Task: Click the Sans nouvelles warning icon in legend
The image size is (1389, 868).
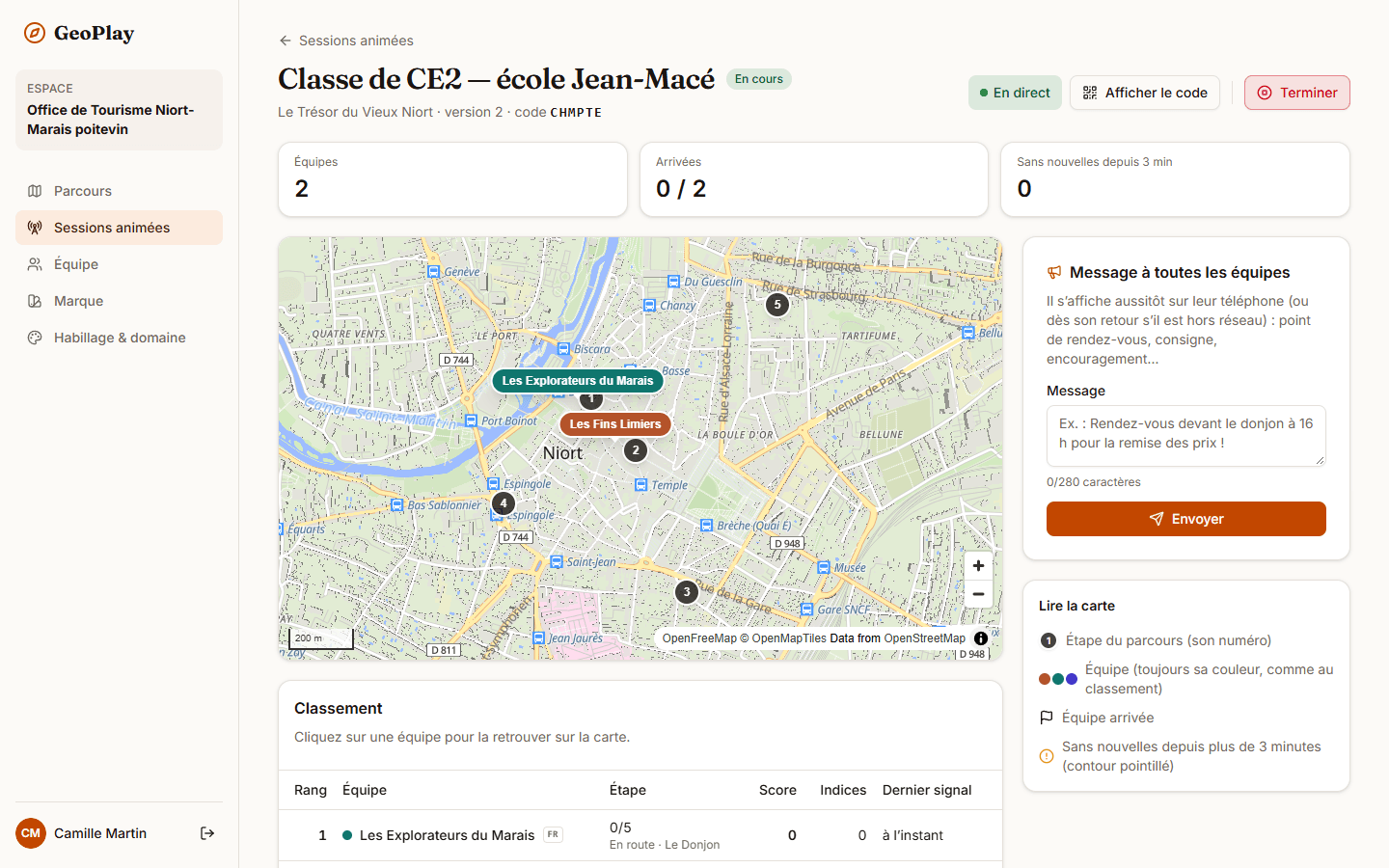Action: point(1047,756)
